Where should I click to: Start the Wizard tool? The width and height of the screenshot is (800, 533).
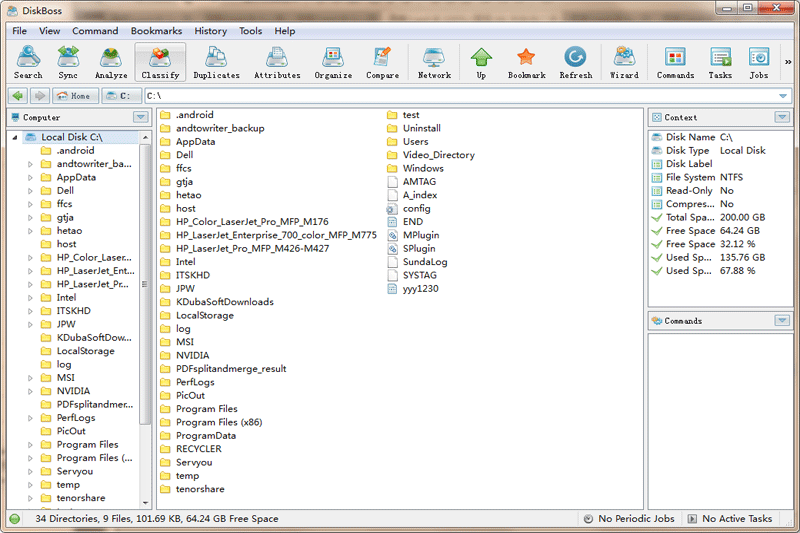point(624,62)
